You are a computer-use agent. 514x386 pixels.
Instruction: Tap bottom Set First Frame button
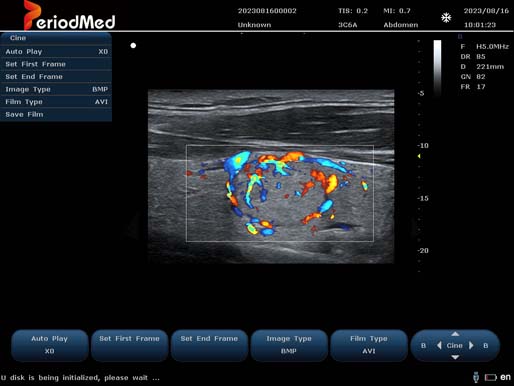pos(129,345)
